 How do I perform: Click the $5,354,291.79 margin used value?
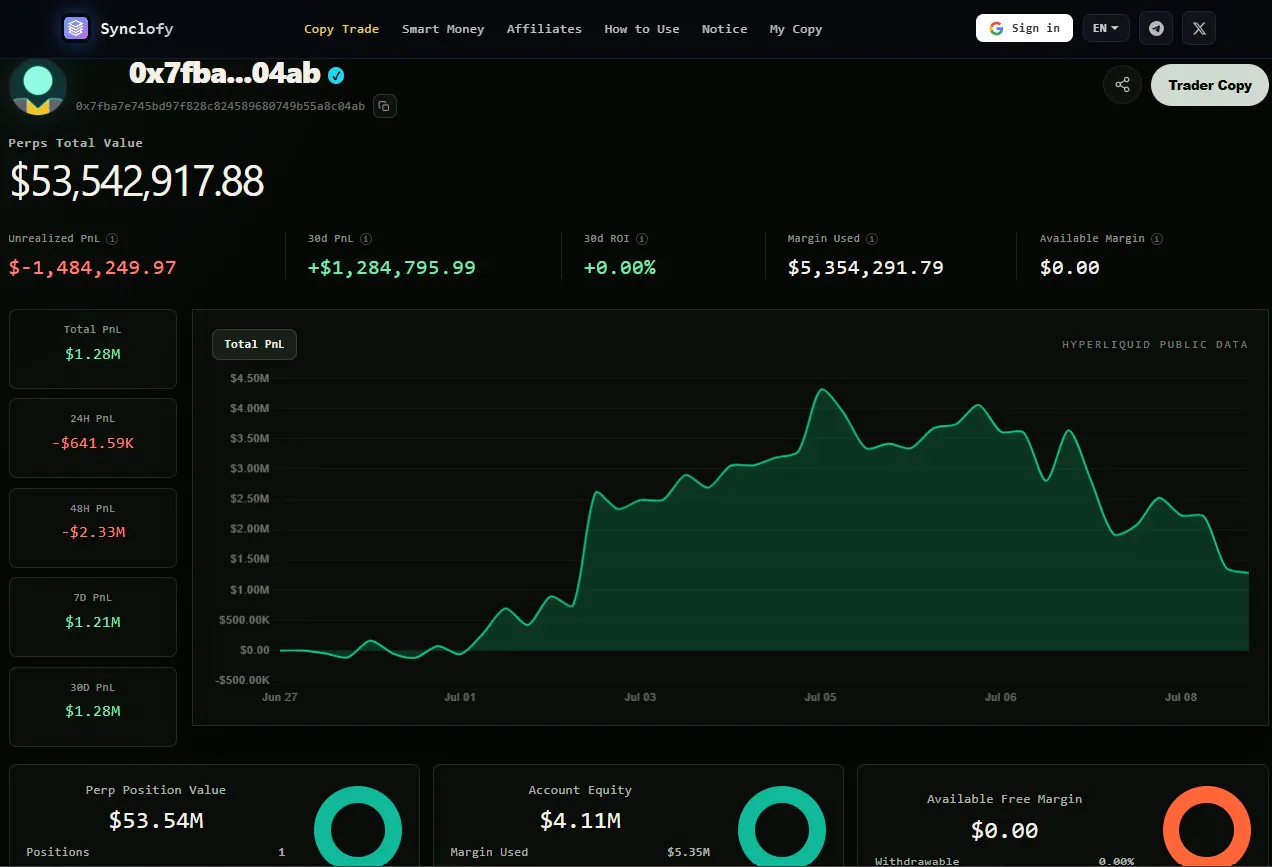pos(865,267)
